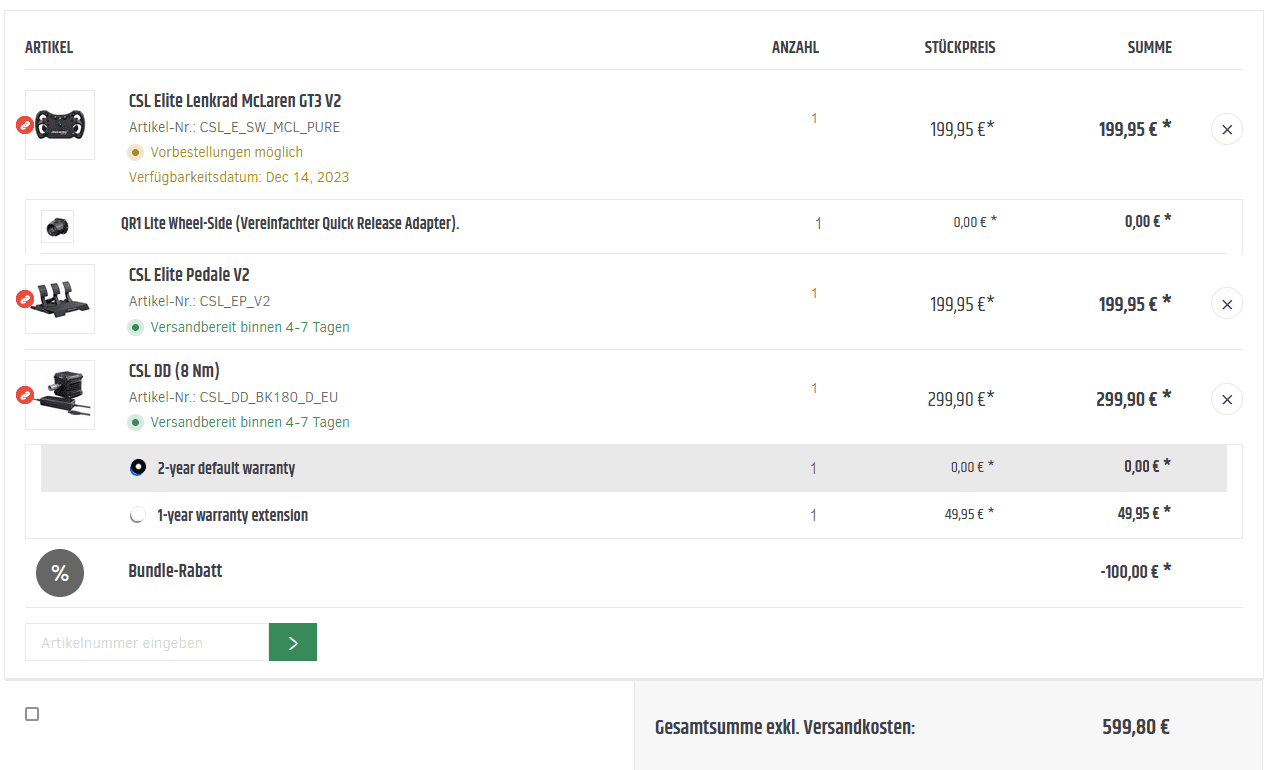Image resolution: width=1270 pixels, height=770 pixels.
Task: Click CSL DD wheel base thumbnail
Action: (x=62, y=395)
